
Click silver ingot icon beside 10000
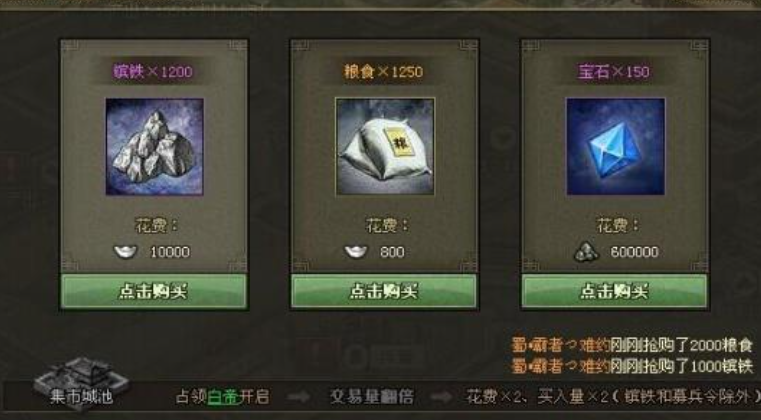[125, 252]
